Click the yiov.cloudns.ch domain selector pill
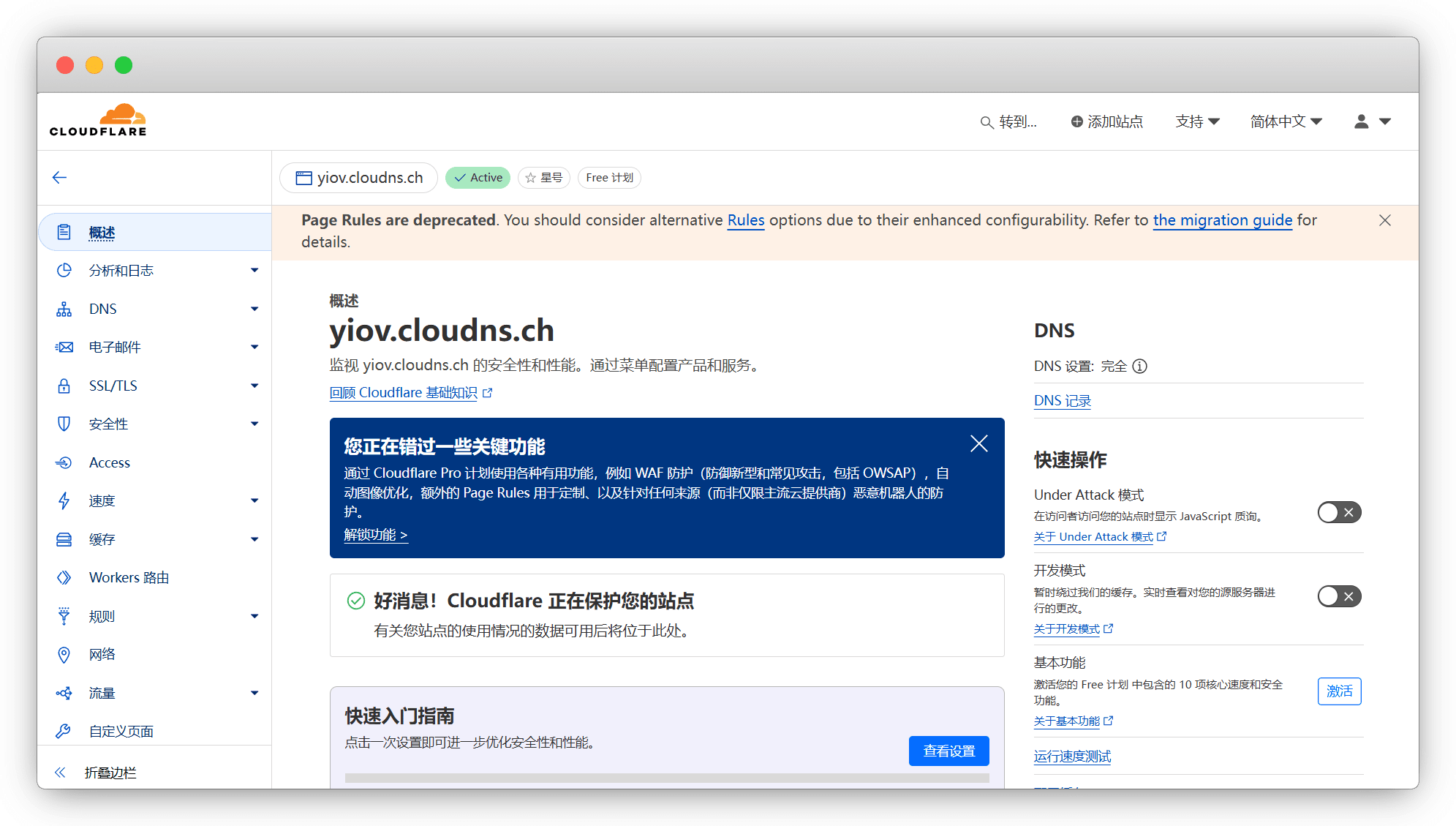The width and height of the screenshot is (1456, 826). pos(359,178)
